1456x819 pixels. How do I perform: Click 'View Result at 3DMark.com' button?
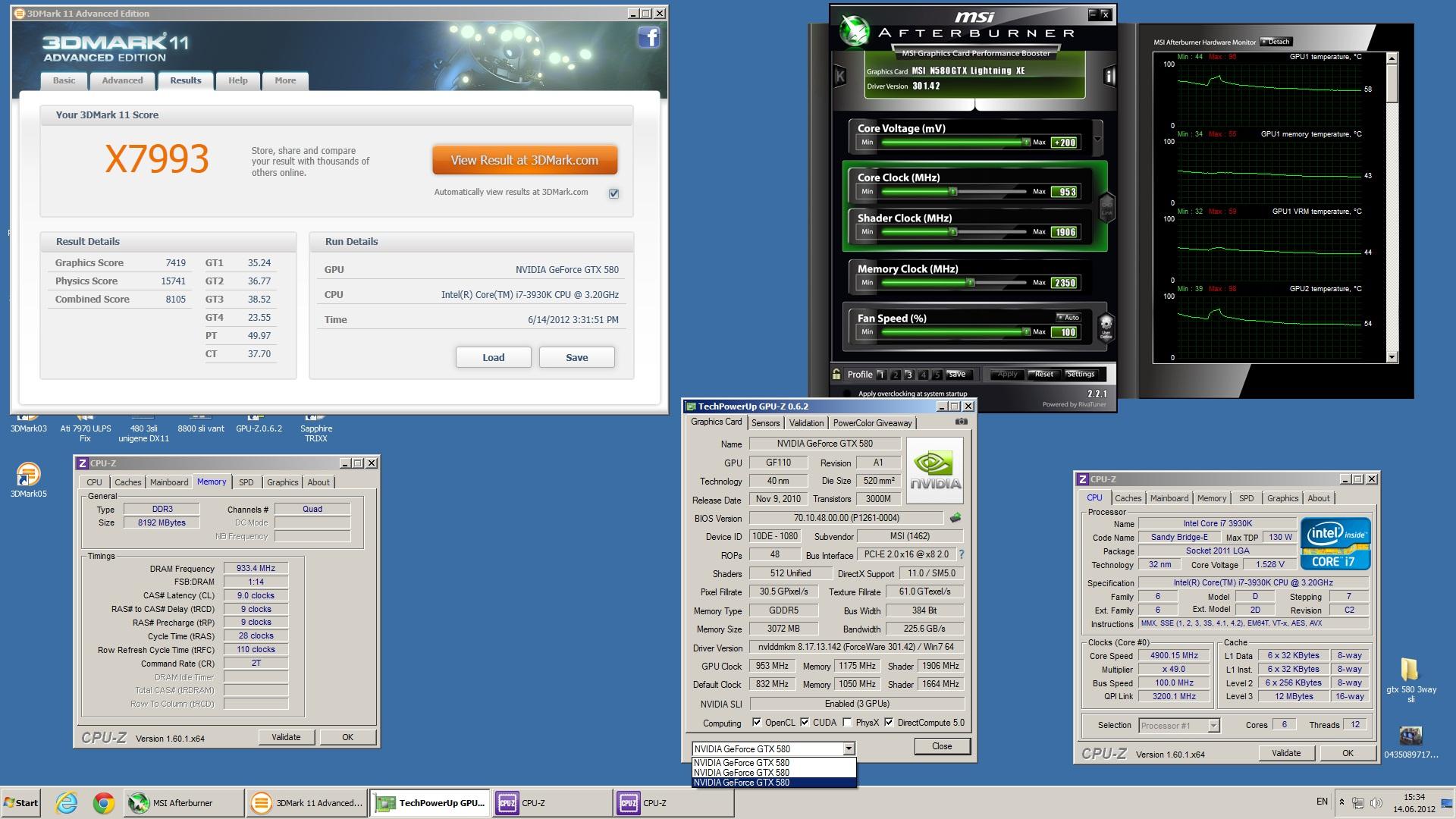[x=525, y=160]
